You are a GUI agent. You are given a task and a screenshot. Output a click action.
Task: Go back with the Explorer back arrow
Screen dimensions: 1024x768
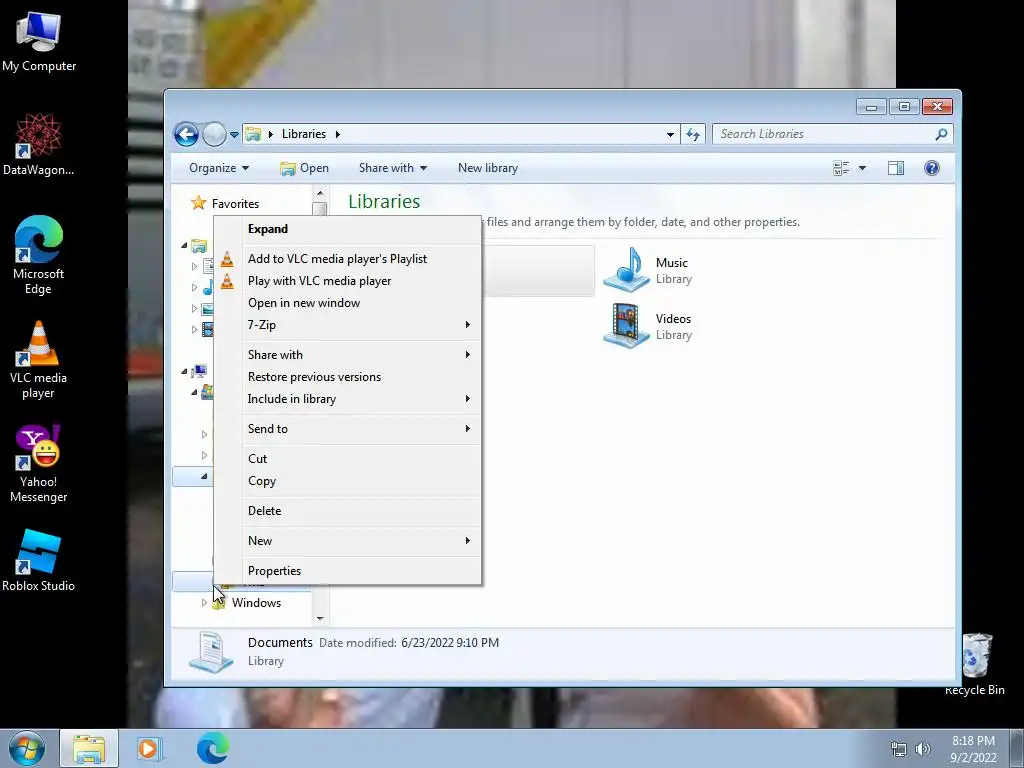[x=186, y=135]
